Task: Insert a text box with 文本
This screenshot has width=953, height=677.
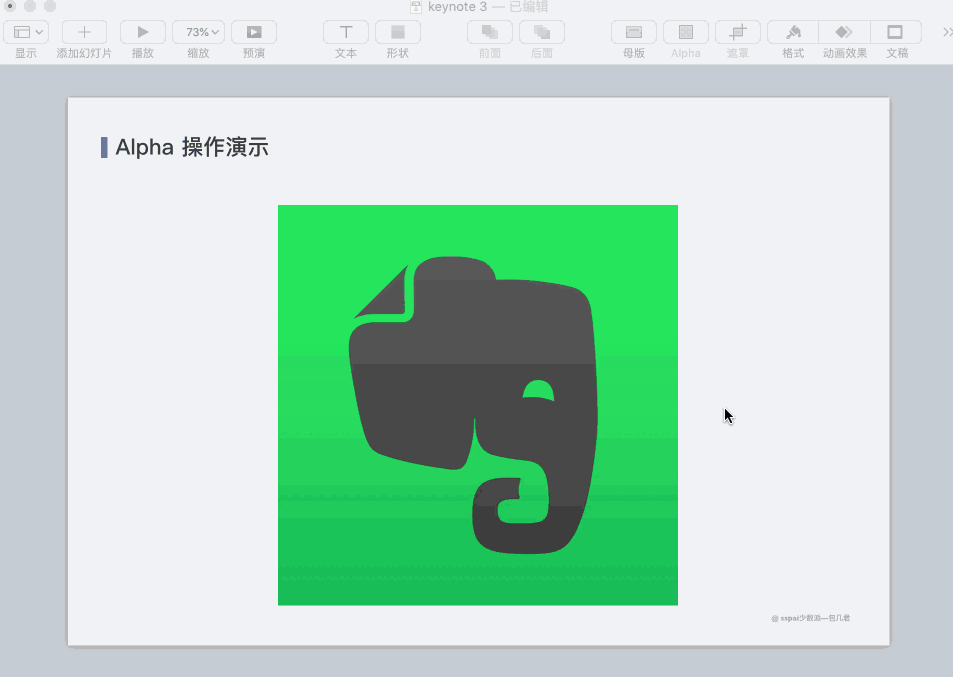Action: tap(346, 32)
